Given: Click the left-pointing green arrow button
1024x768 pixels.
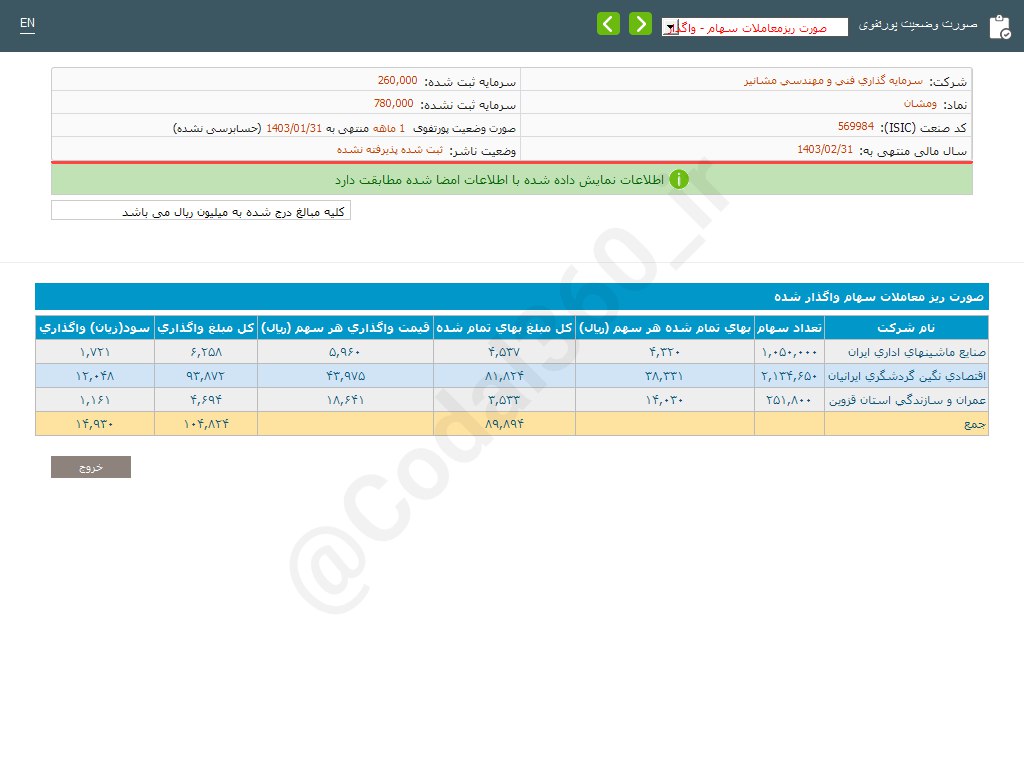Looking at the screenshot, I should (x=608, y=24).
